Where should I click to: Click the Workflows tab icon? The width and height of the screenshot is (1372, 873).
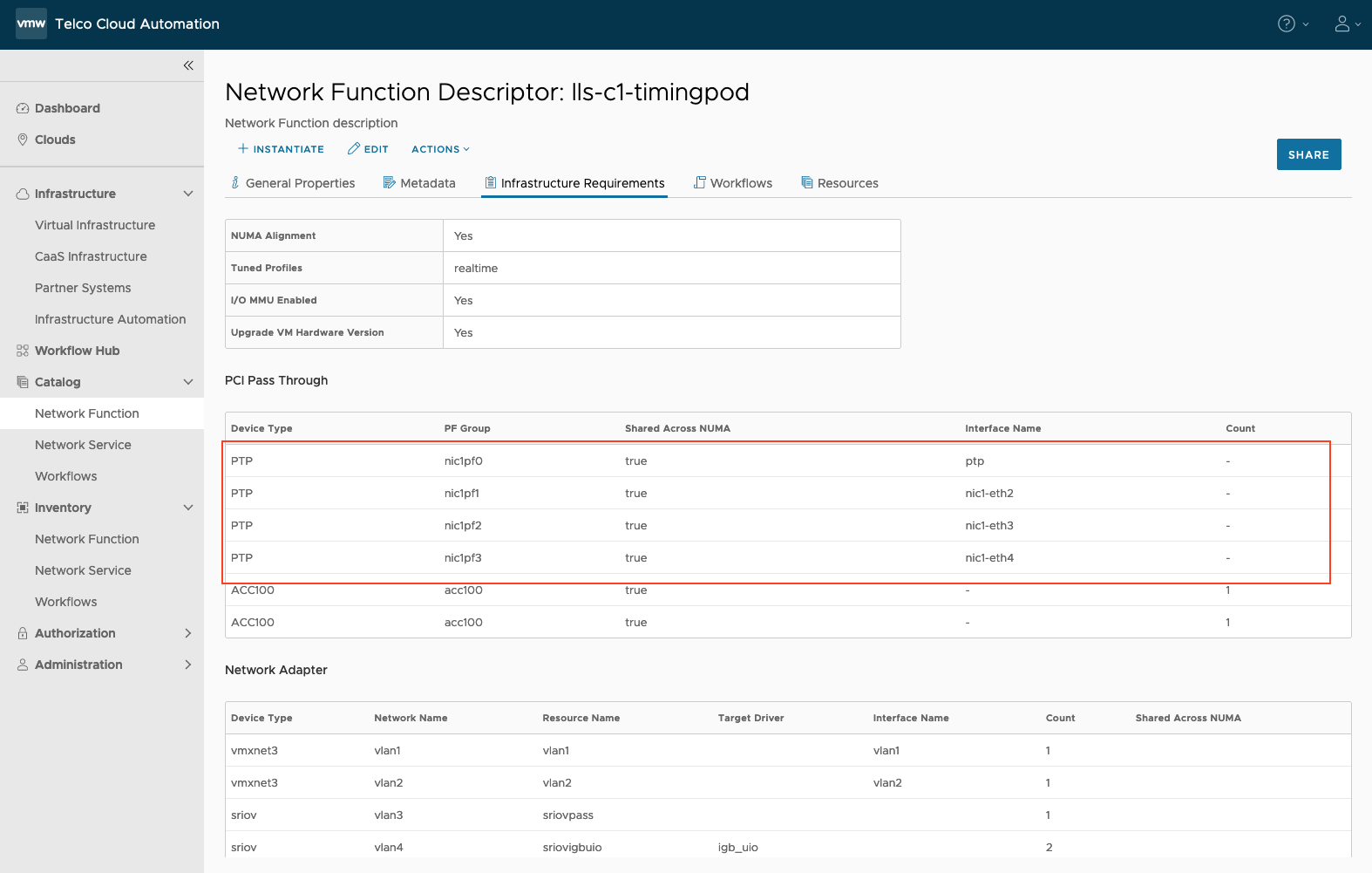pos(700,182)
